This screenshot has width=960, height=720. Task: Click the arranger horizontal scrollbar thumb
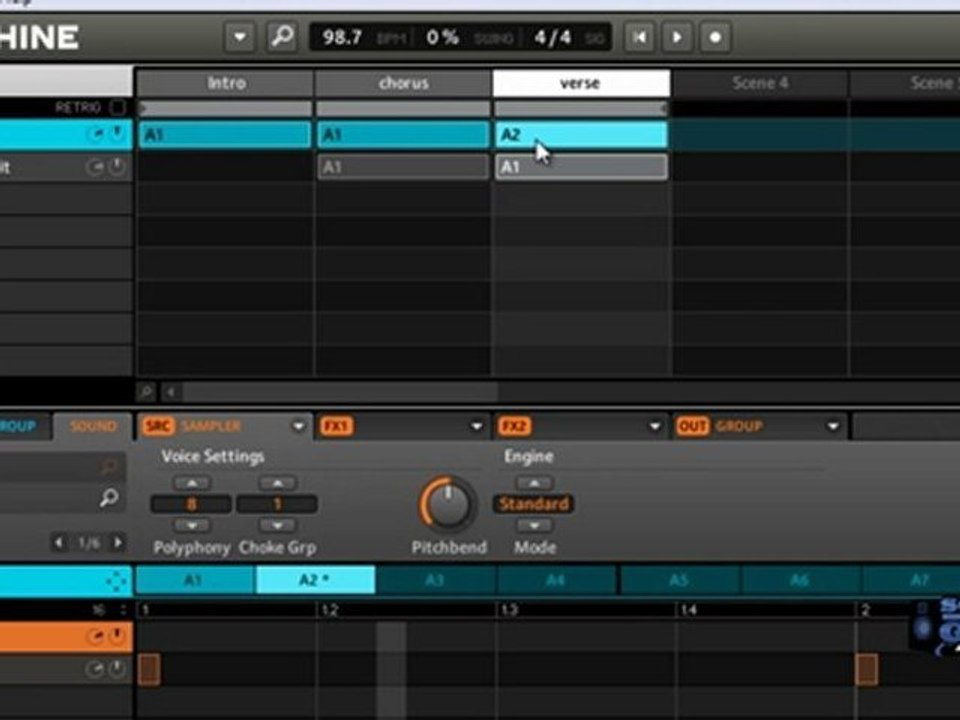coord(340,391)
